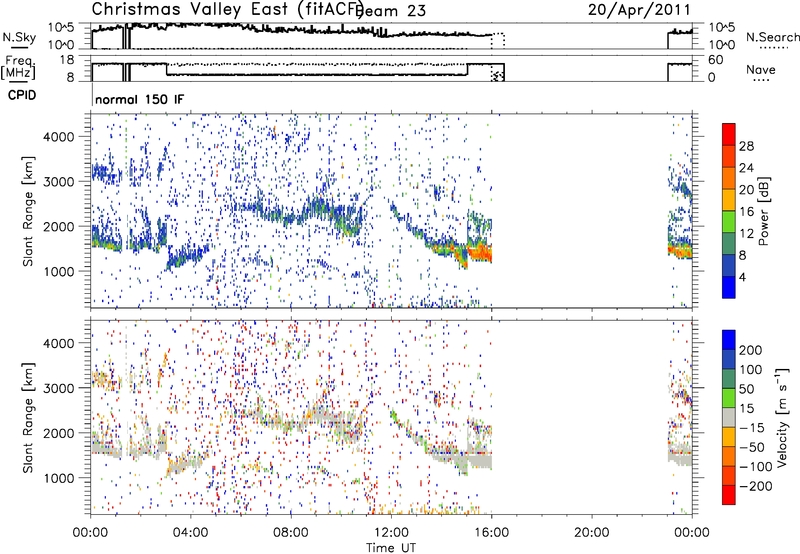Select the "N.Sky" legend label
The width and height of the screenshot is (800, 554).
point(19,37)
